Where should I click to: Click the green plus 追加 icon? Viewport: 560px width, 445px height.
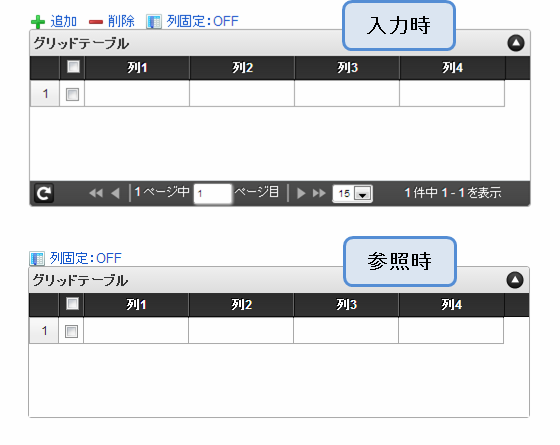click(38, 22)
